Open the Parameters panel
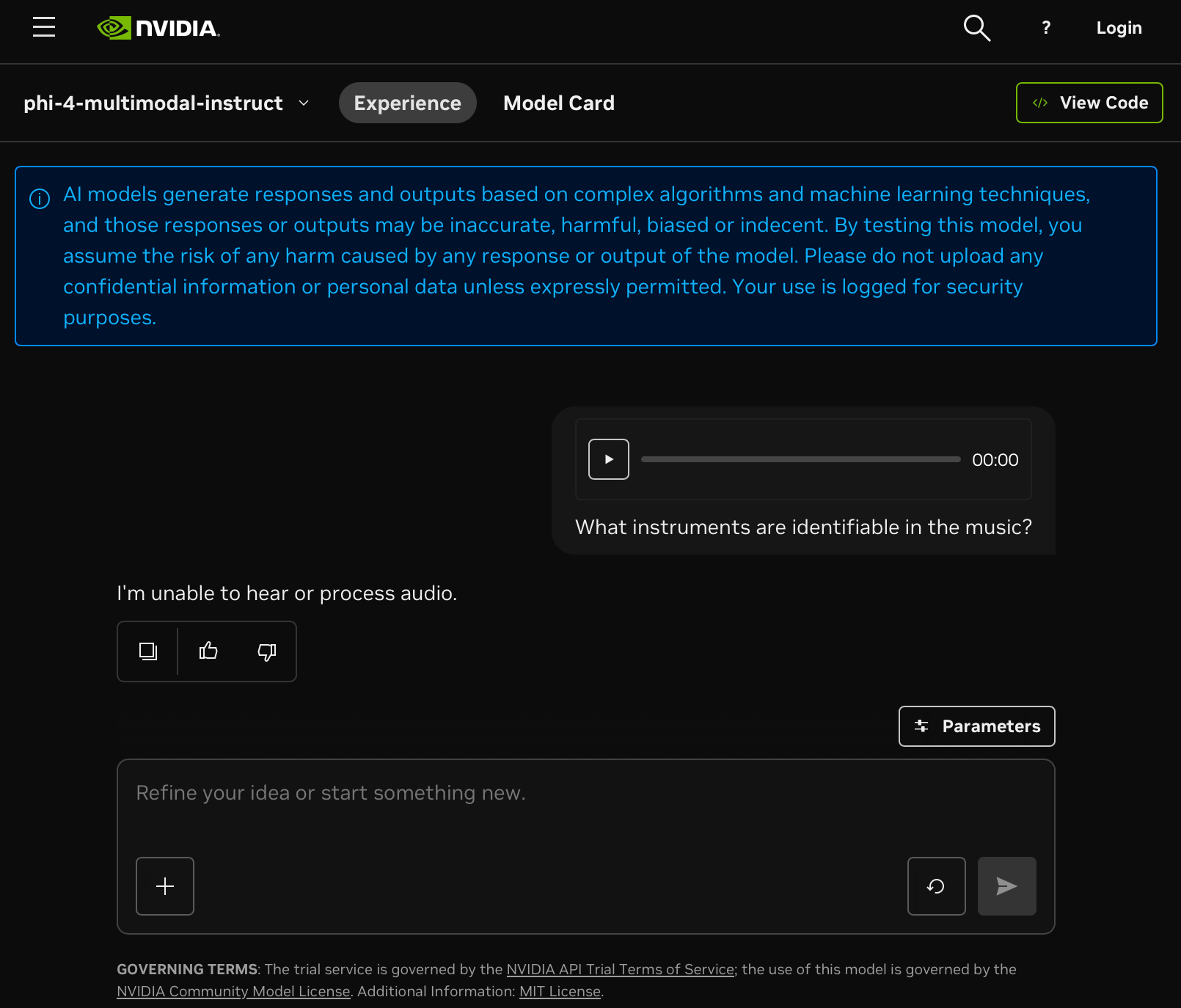The image size is (1181, 1008). tap(977, 726)
